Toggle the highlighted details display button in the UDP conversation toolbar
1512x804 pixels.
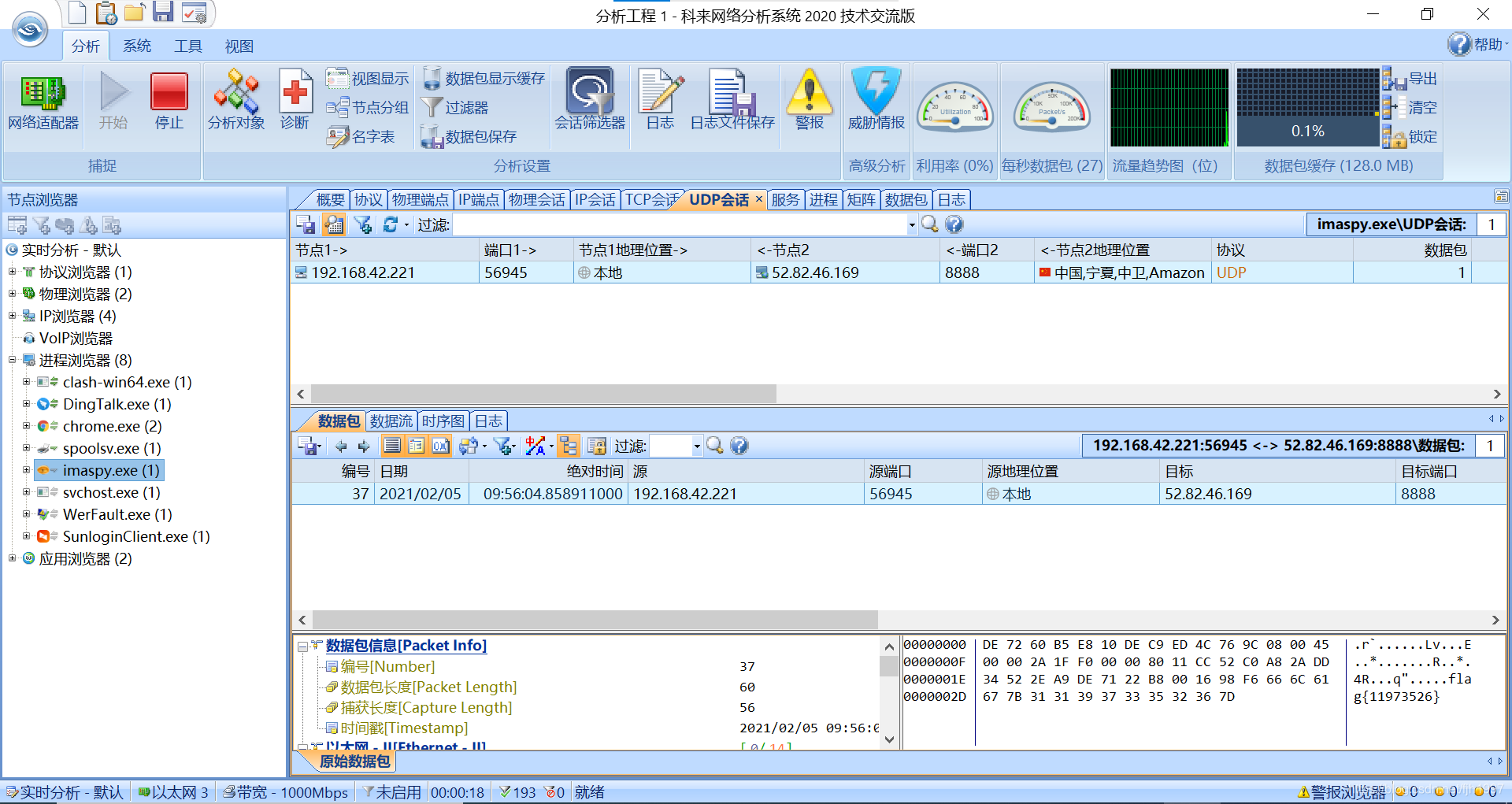click(334, 224)
